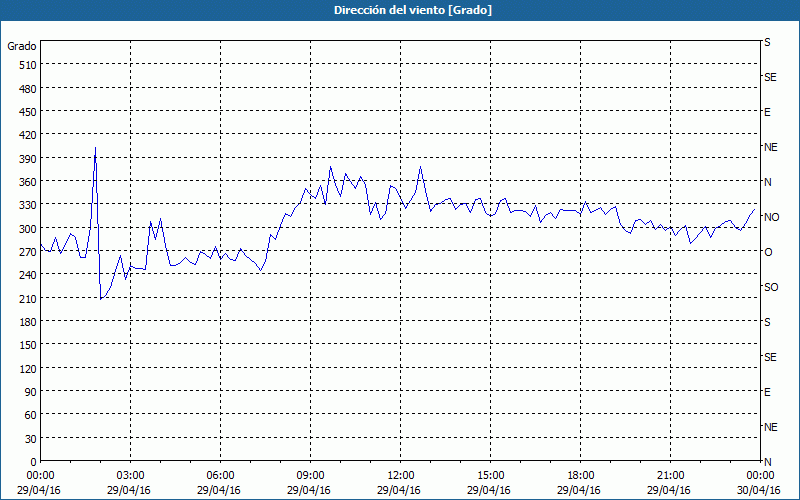The image size is (800, 500).
Task: Click the 'O' compass label level with 270
Action: (768, 252)
